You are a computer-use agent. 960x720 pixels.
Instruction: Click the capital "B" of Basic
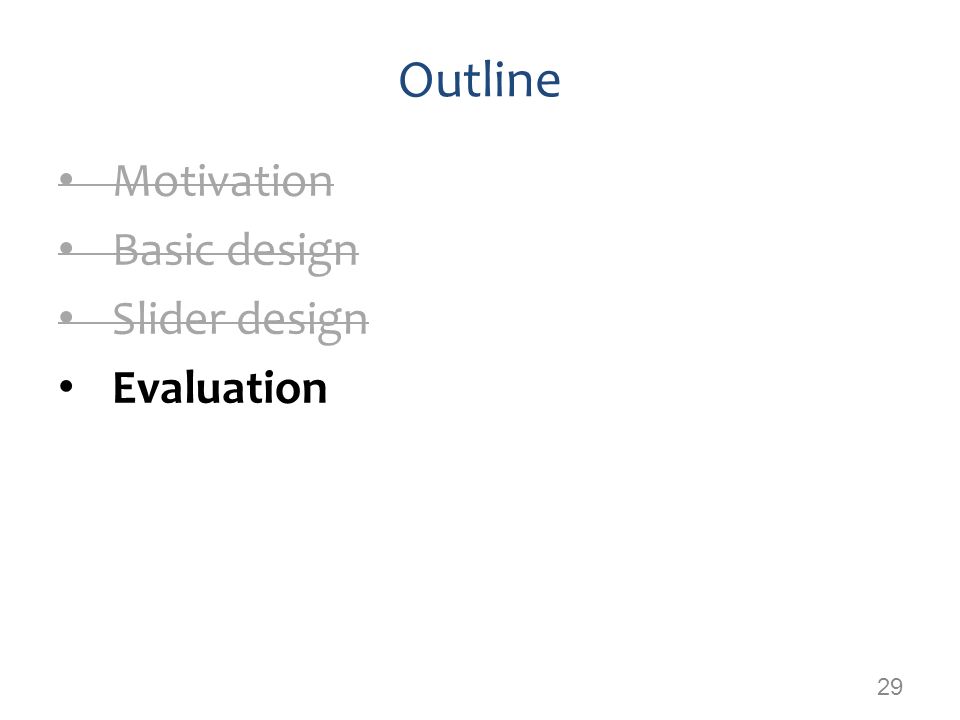(125, 250)
